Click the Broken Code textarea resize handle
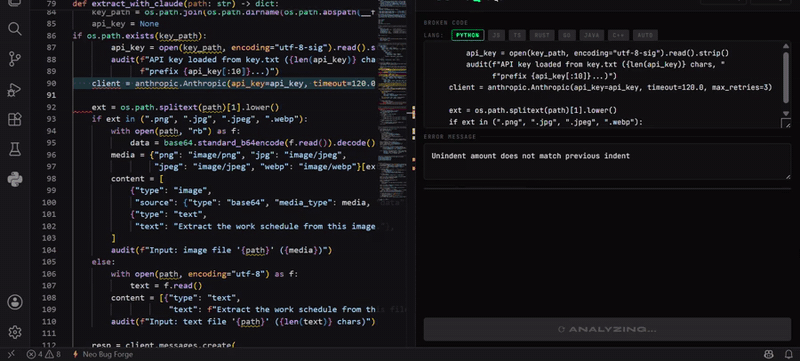Screen dimensions: 800x361 pos(786,123)
